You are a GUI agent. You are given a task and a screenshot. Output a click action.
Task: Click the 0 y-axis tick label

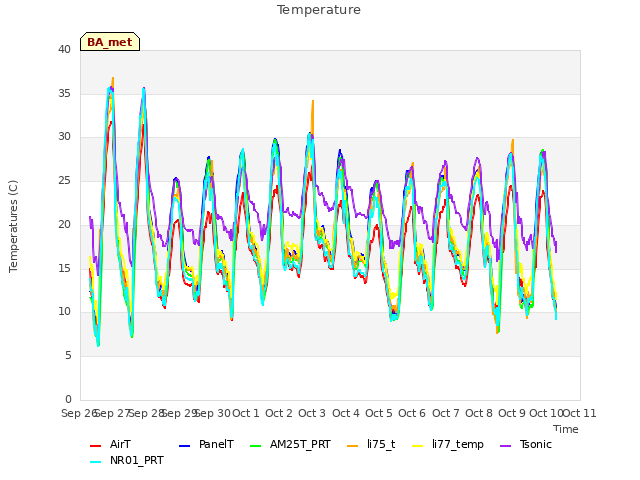(68, 400)
